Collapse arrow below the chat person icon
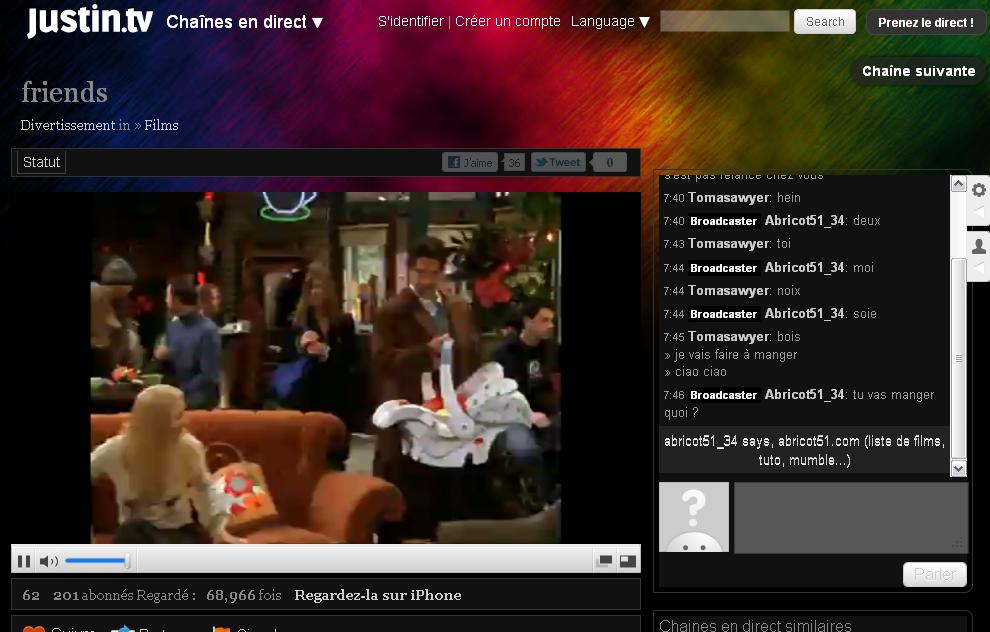The image size is (990, 632). (979, 268)
